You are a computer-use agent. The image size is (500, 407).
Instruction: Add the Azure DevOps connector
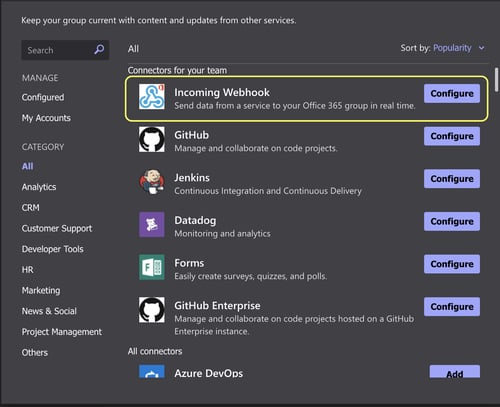pos(455,372)
